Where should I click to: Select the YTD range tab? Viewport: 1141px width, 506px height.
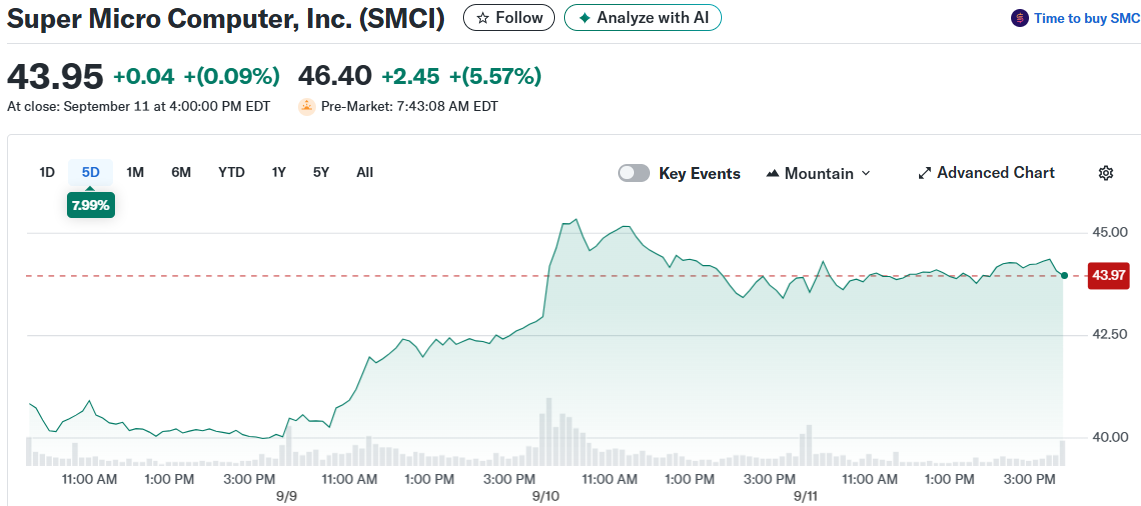pyautogui.click(x=231, y=173)
